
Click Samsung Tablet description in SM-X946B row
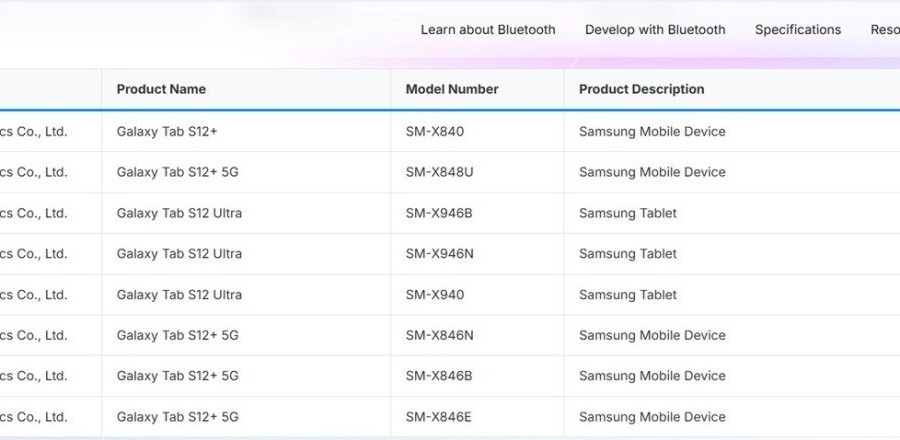[x=628, y=213]
